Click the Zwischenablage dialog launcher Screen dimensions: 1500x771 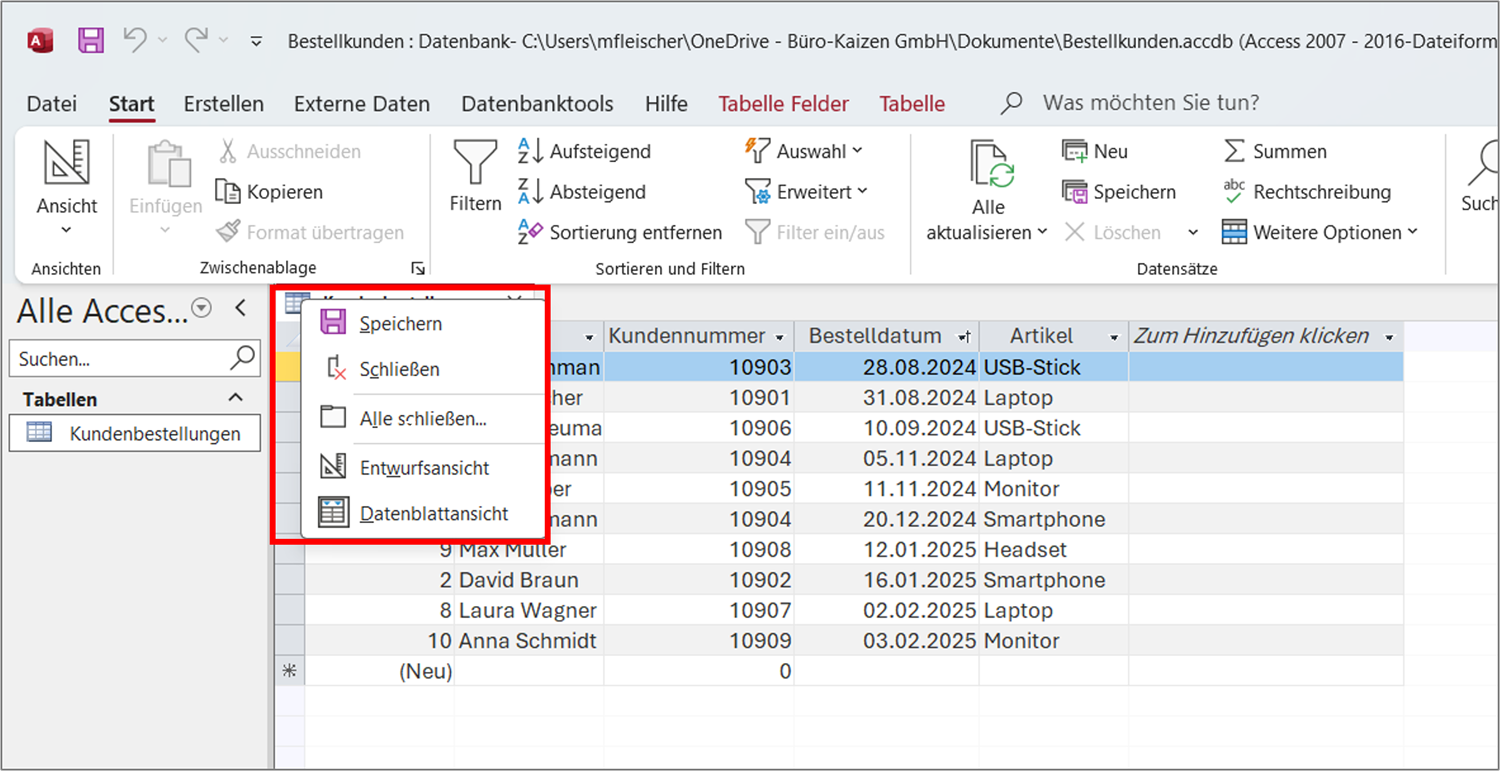[x=419, y=267]
